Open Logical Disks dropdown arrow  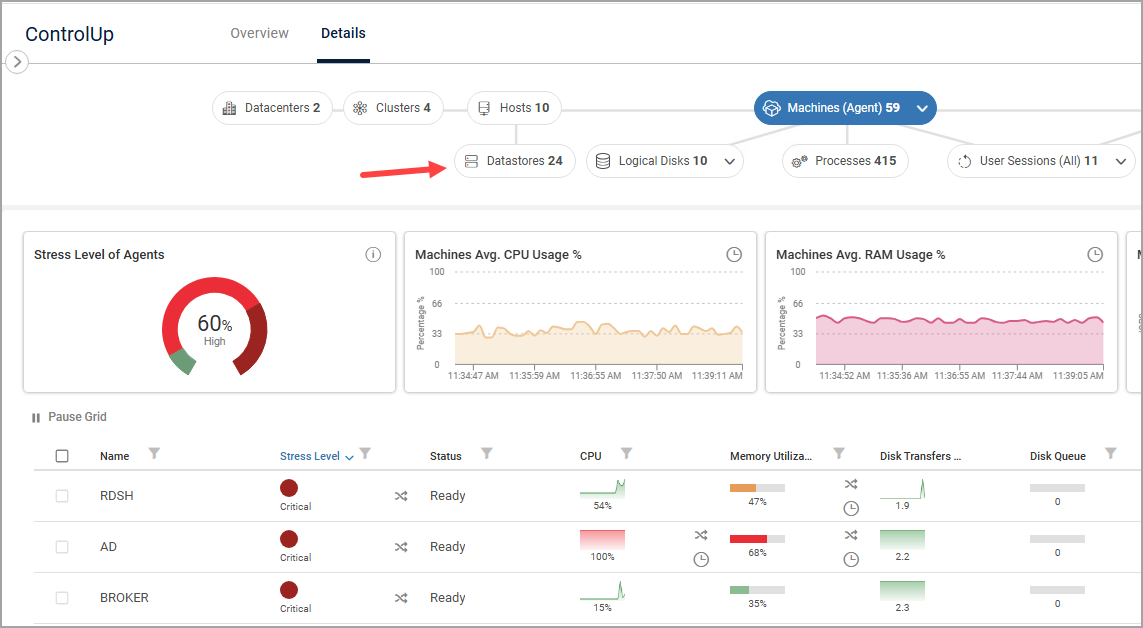coord(729,161)
